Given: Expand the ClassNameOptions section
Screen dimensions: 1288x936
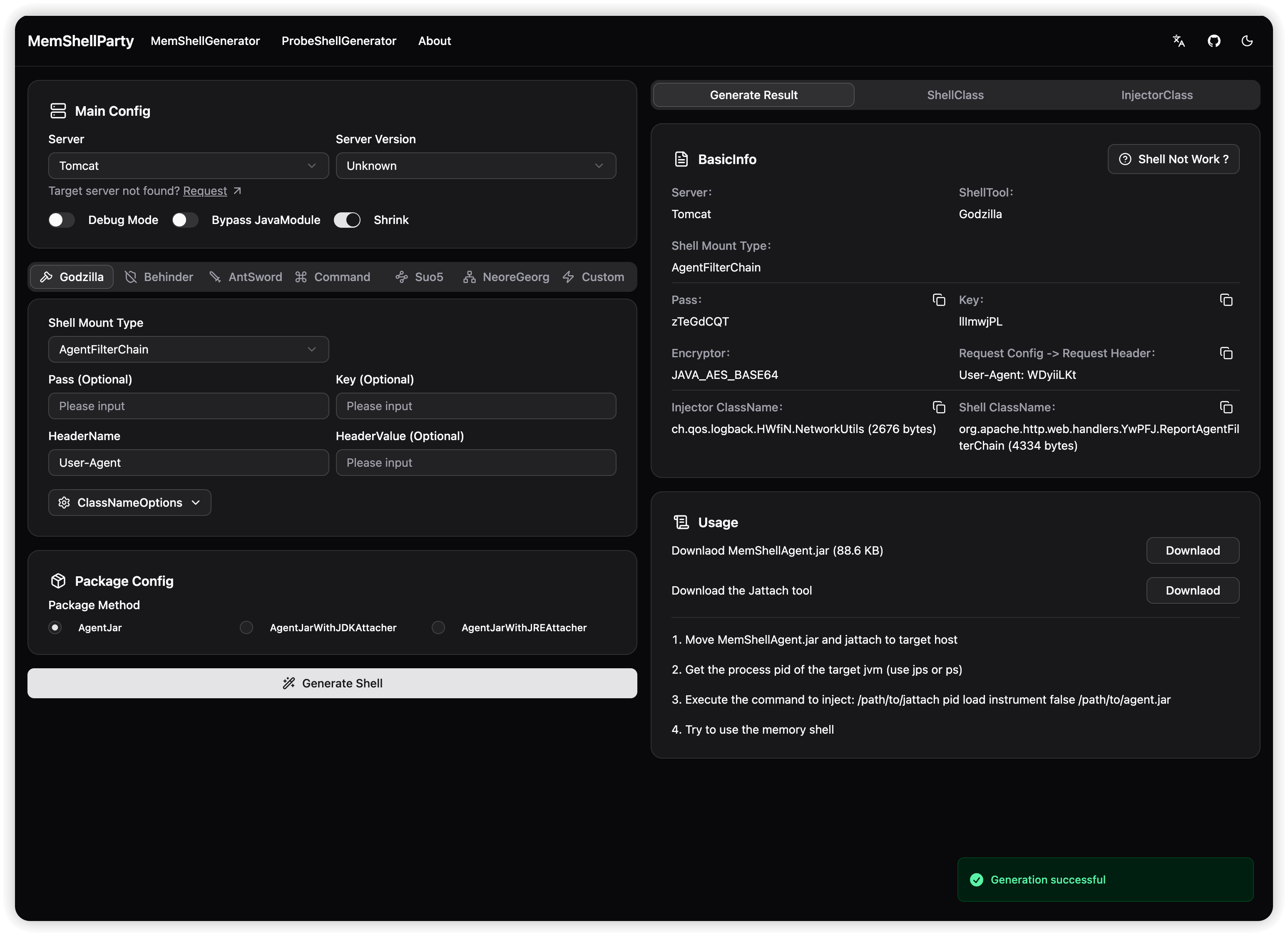Looking at the screenshot, I should (129, 503).
